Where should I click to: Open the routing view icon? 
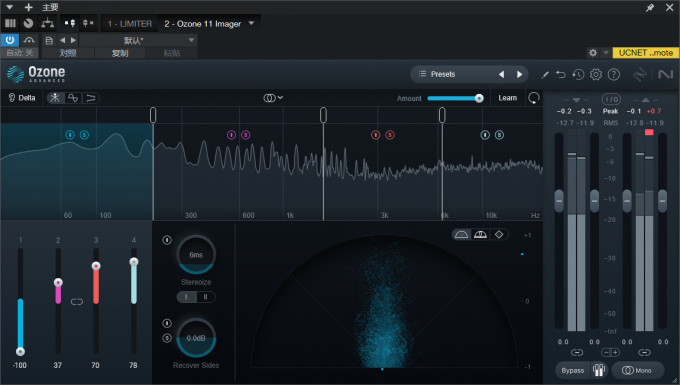(x=47, y=23)
